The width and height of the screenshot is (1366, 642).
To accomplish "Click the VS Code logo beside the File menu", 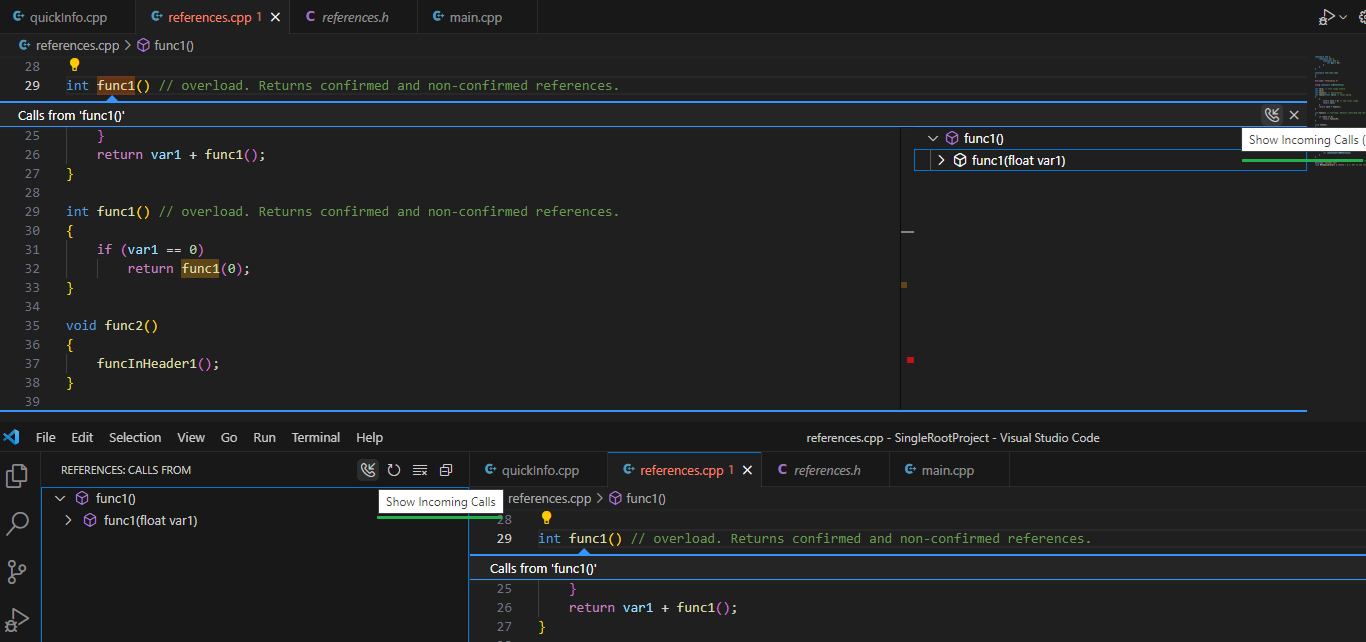I will tap(12, 437).
